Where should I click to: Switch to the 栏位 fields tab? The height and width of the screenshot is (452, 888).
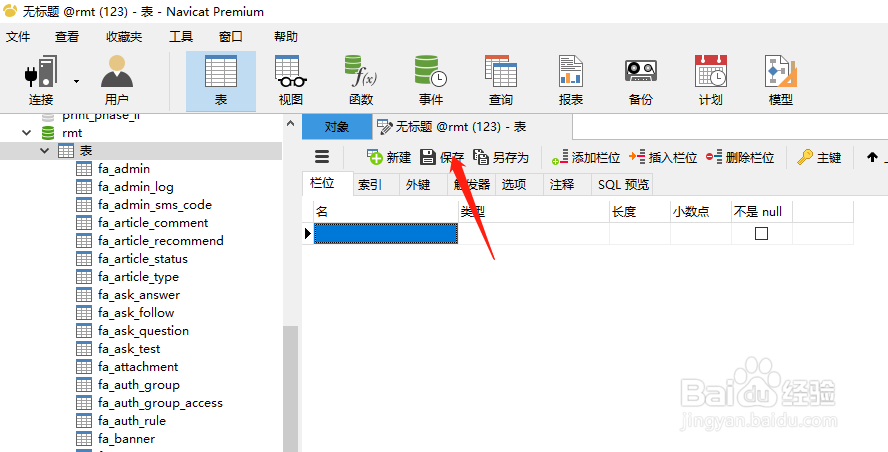click(x=327, y=184)
